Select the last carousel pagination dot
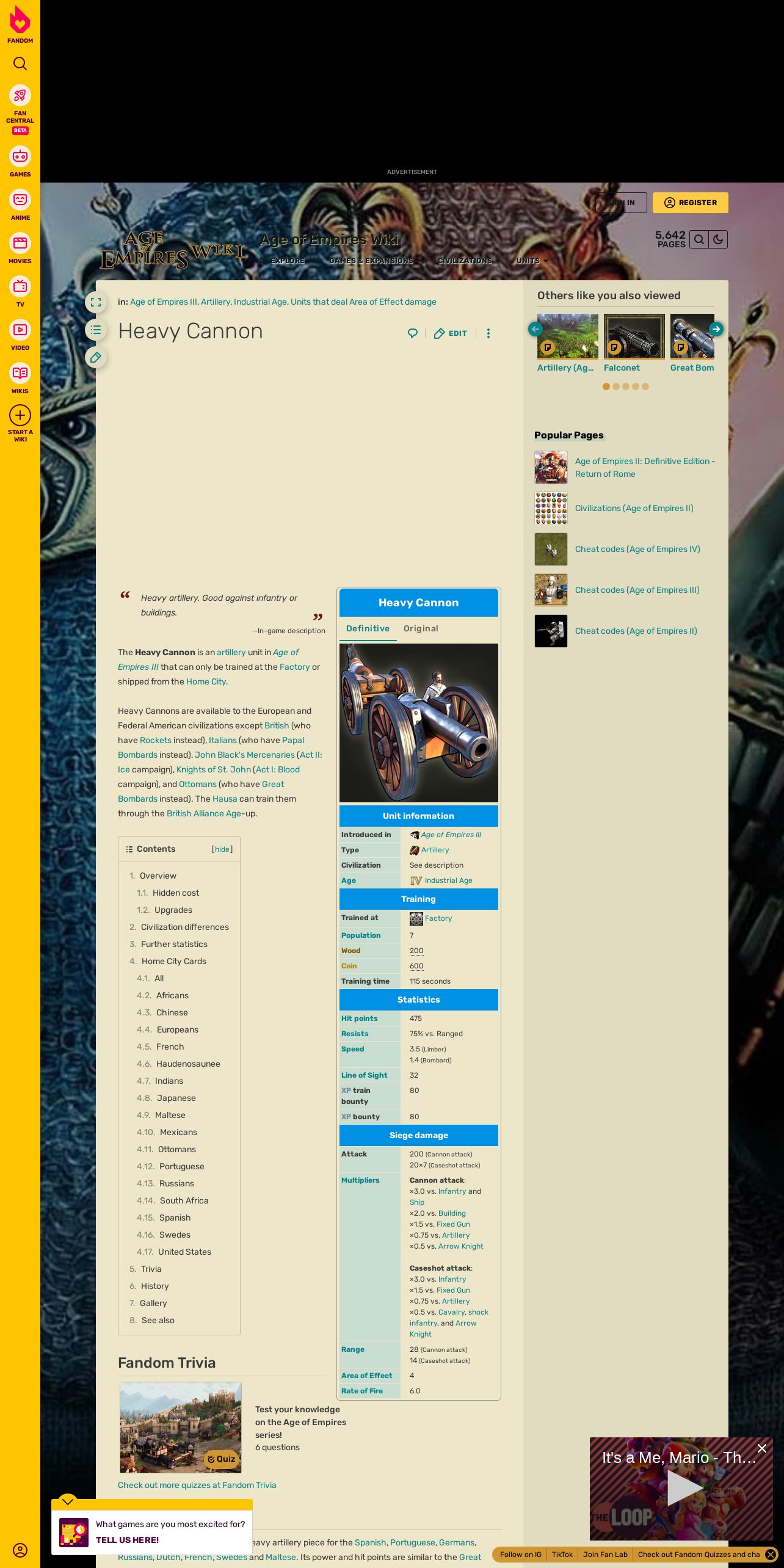Viewport: 784px width, 1568px height. pos(645,387)
